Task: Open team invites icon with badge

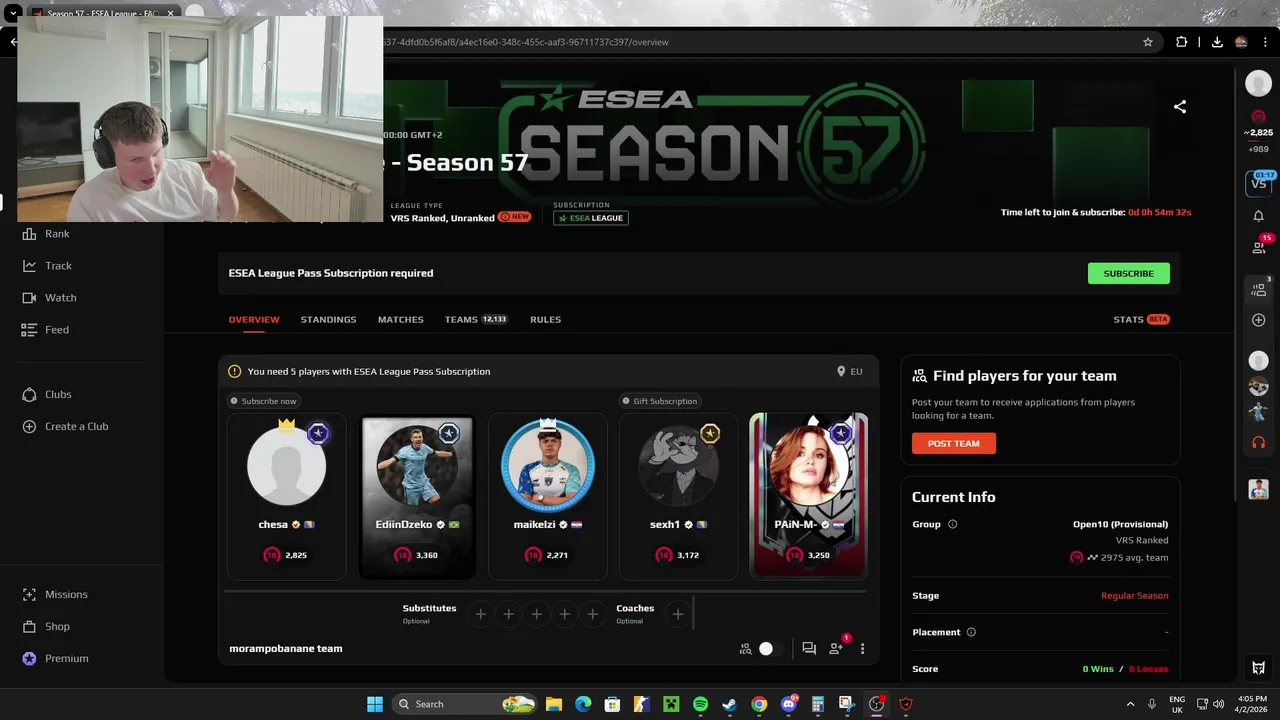Action: (x=836, y=648)
